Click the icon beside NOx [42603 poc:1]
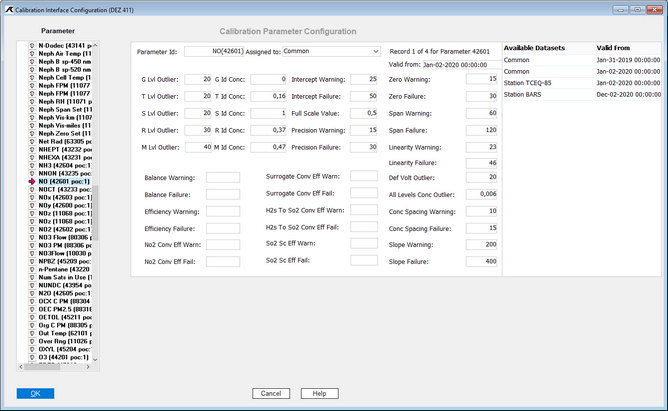The image size is (668, 411). (x=32, y=198)
